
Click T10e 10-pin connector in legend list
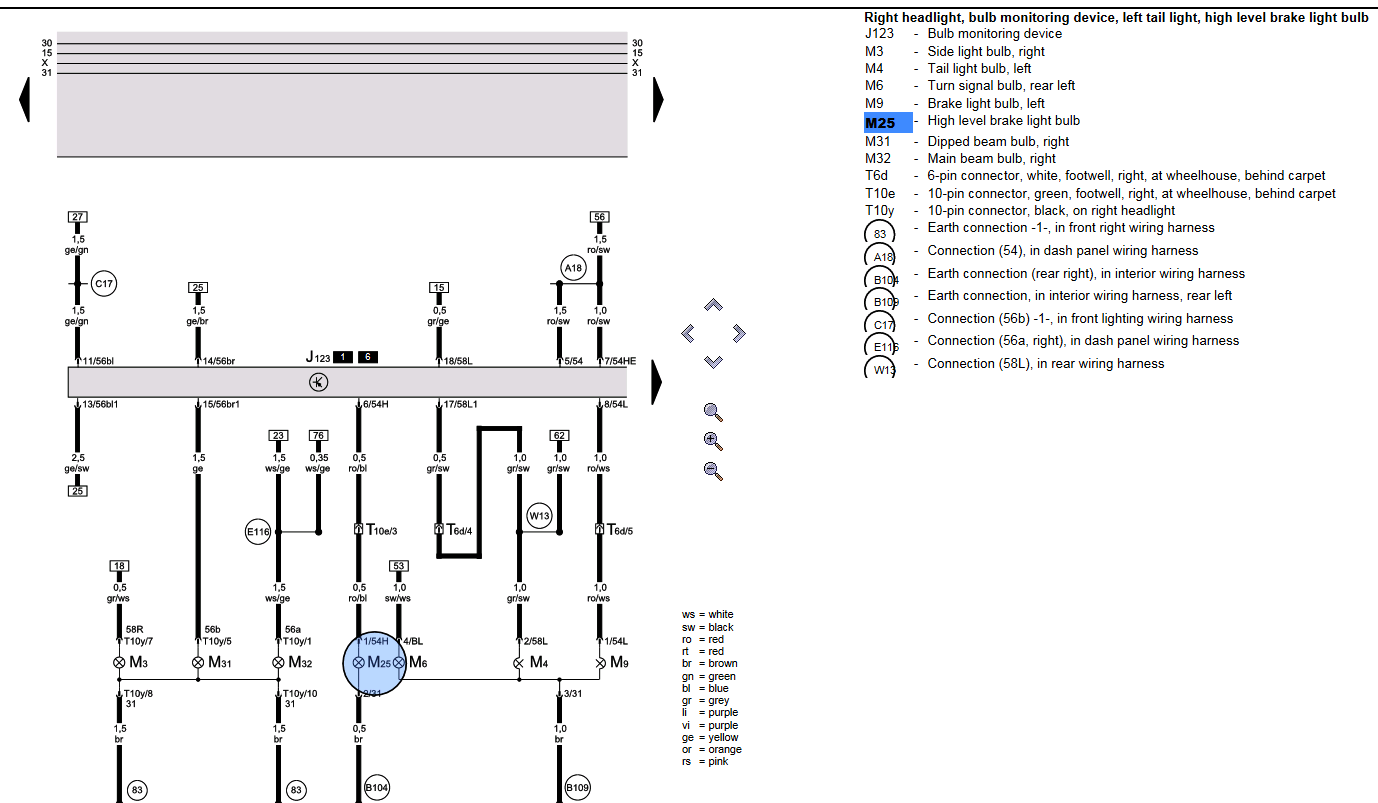[1130, 194]
